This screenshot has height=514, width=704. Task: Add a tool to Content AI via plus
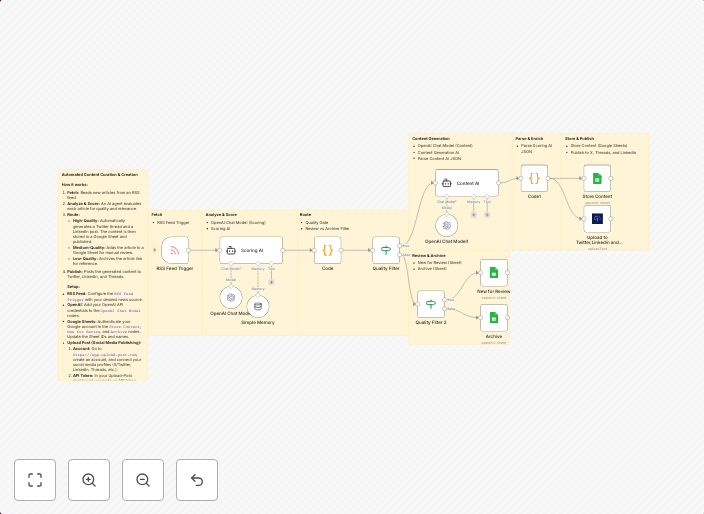point(487,215)
